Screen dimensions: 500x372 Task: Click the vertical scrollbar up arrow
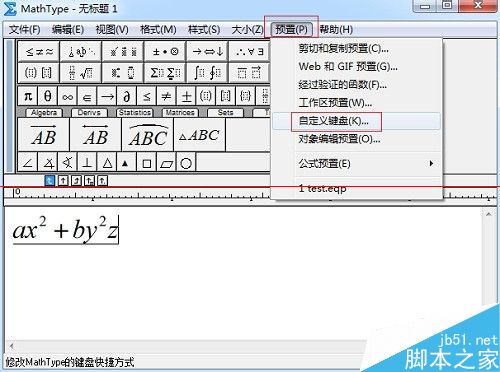[x=488, y=214]
